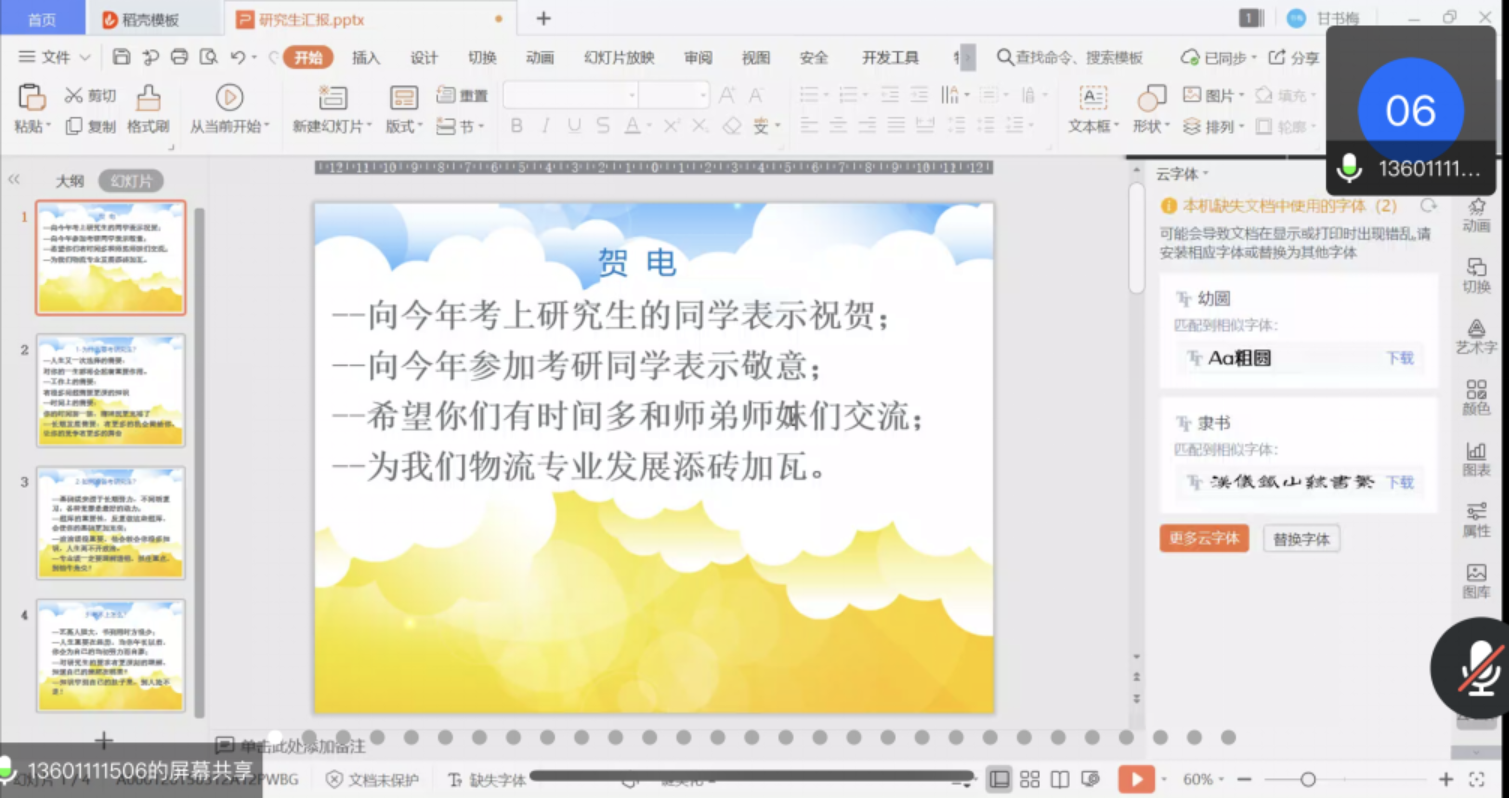
Task: Click the Share (分享) button
Action: click(1294, 58)
